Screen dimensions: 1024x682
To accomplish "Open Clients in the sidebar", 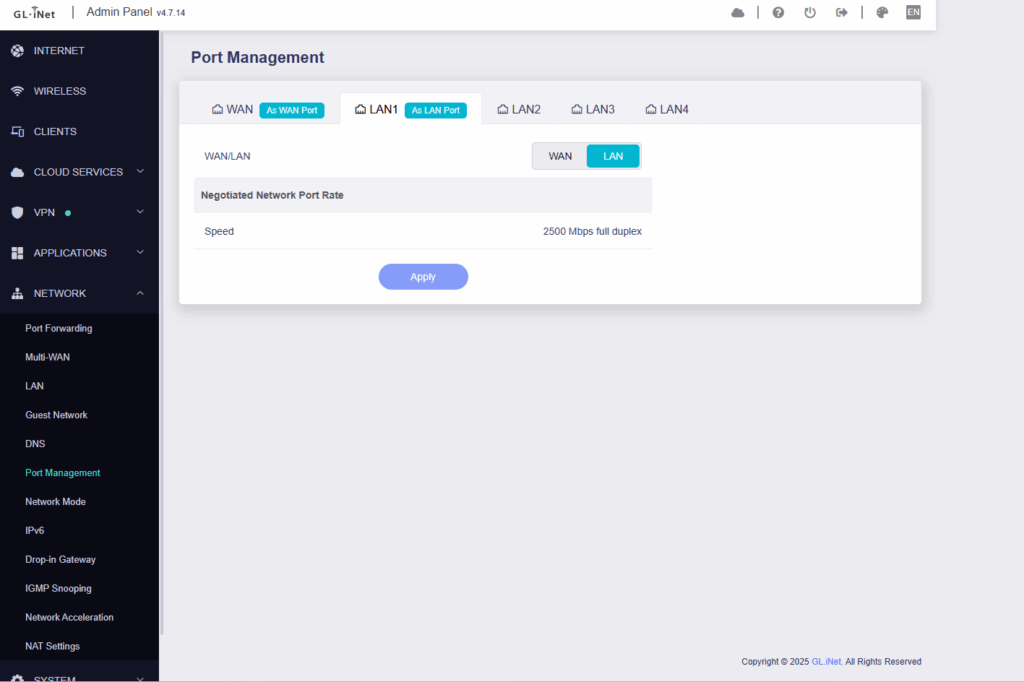I will coord(79,131).
